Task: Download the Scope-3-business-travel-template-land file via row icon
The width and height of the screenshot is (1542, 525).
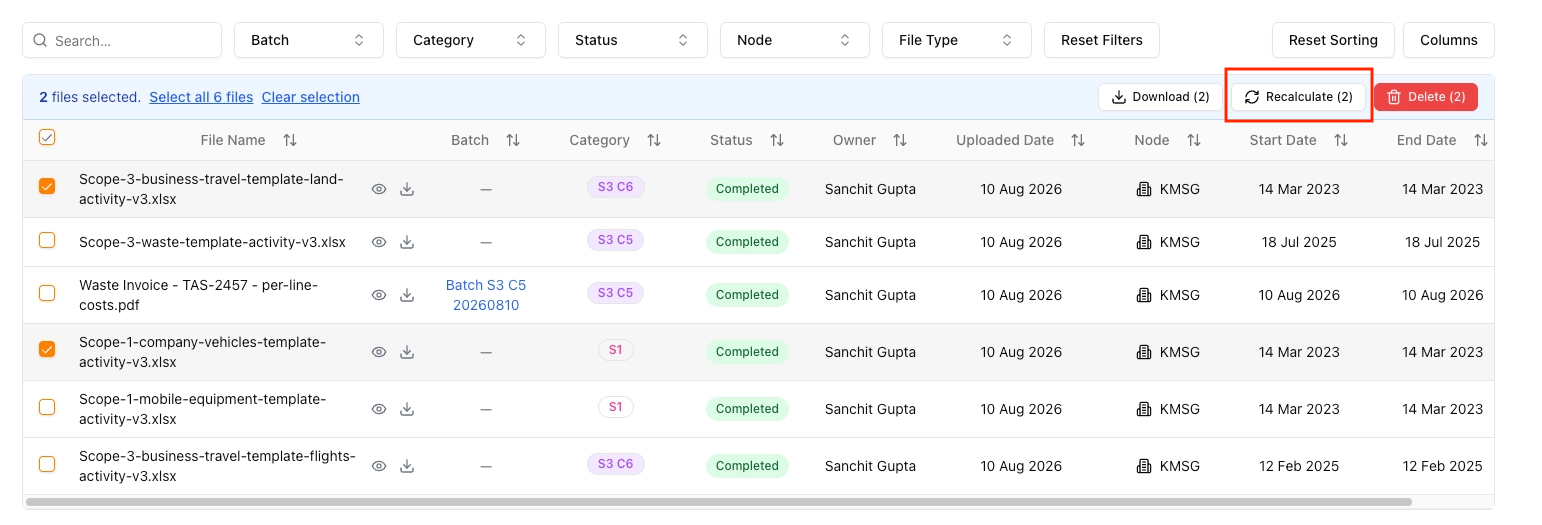Action: 407,189
